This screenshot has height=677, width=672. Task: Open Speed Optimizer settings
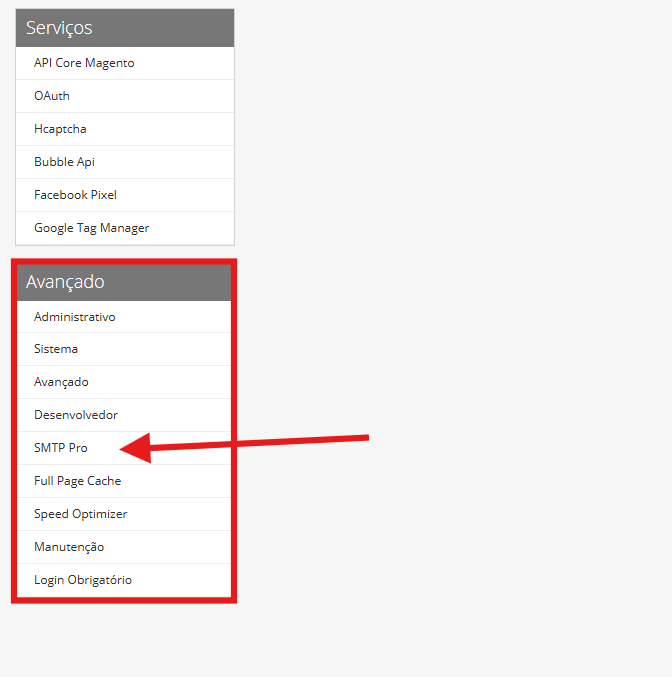pos(80,514)
